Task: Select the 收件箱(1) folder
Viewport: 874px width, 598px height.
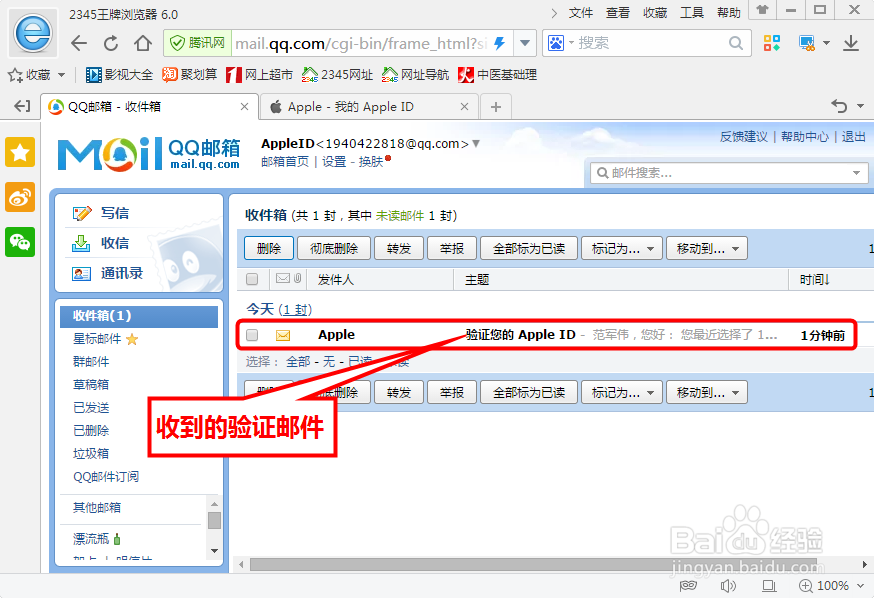Action: point(139,316)
